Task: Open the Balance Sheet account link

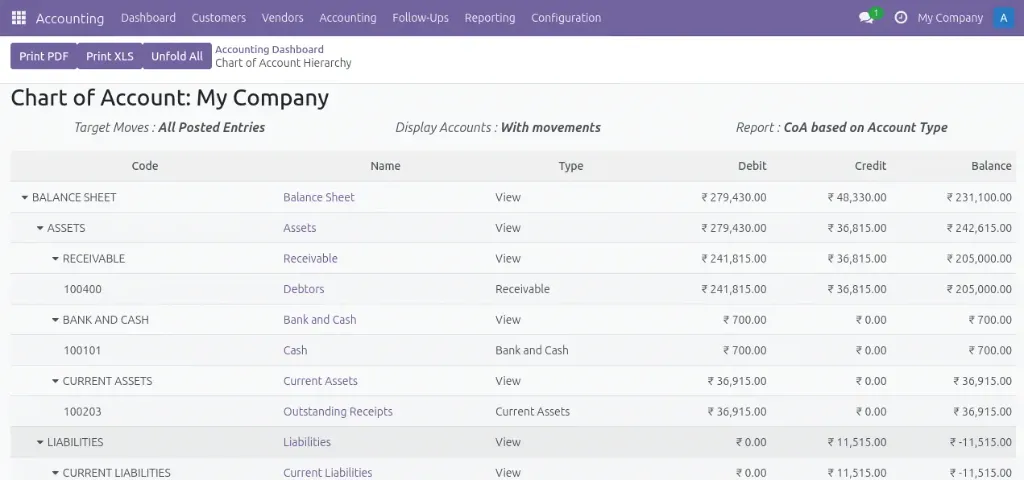Action: [319, 197]
